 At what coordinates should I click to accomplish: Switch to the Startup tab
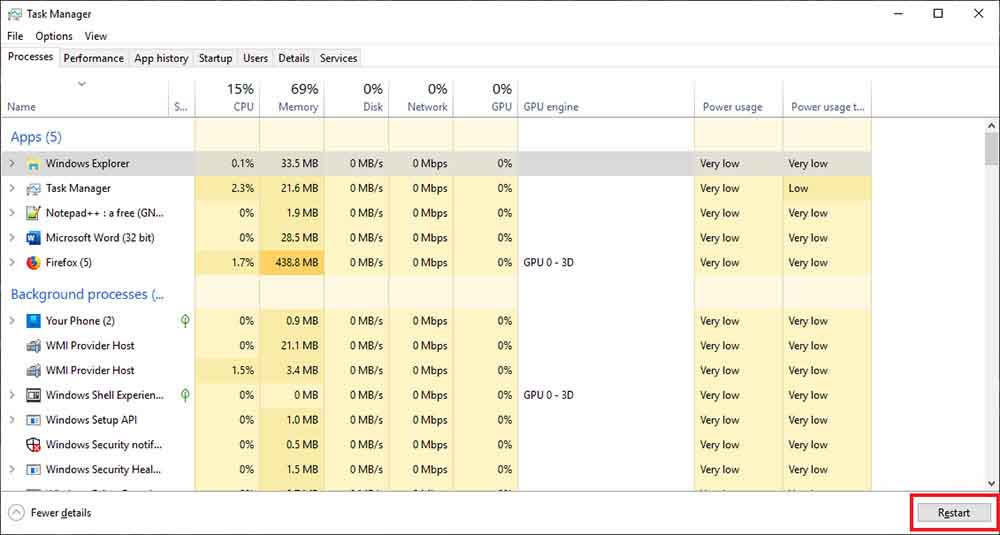[x=216, y=58]
